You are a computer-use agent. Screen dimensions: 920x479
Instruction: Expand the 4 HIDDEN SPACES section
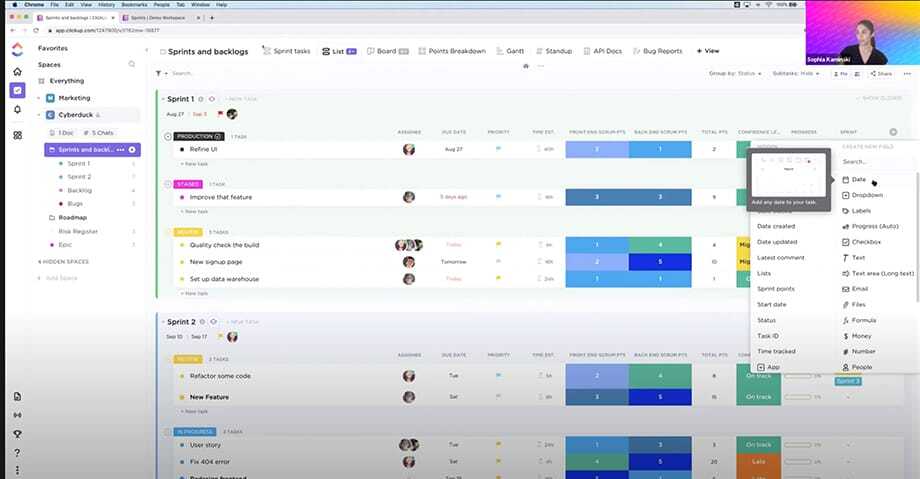[x=63, y=262]
